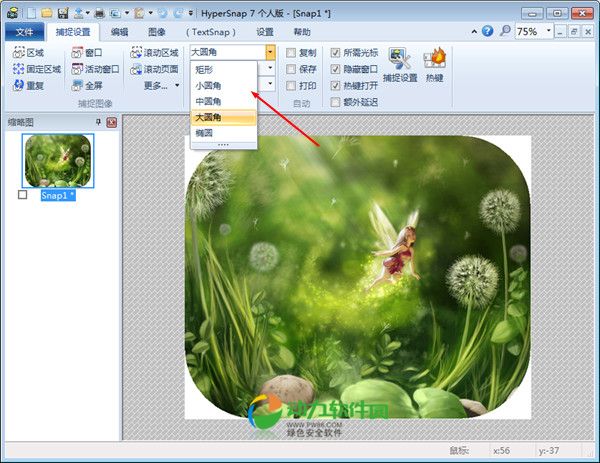Enable the 额外延迟 extra delay checkbox
Image resolution: width=600 pixels, height=463 pixels.
point(335,103)
